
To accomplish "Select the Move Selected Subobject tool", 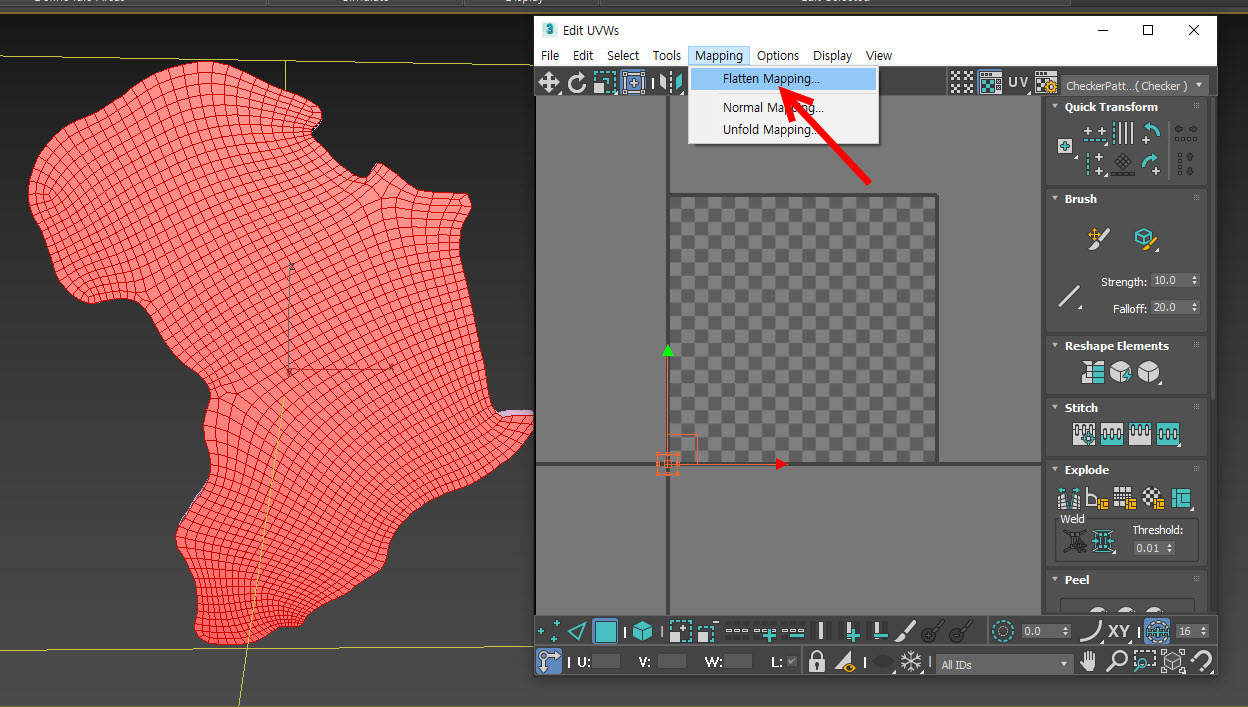I will pyautogui.click(x=549, y=83).
